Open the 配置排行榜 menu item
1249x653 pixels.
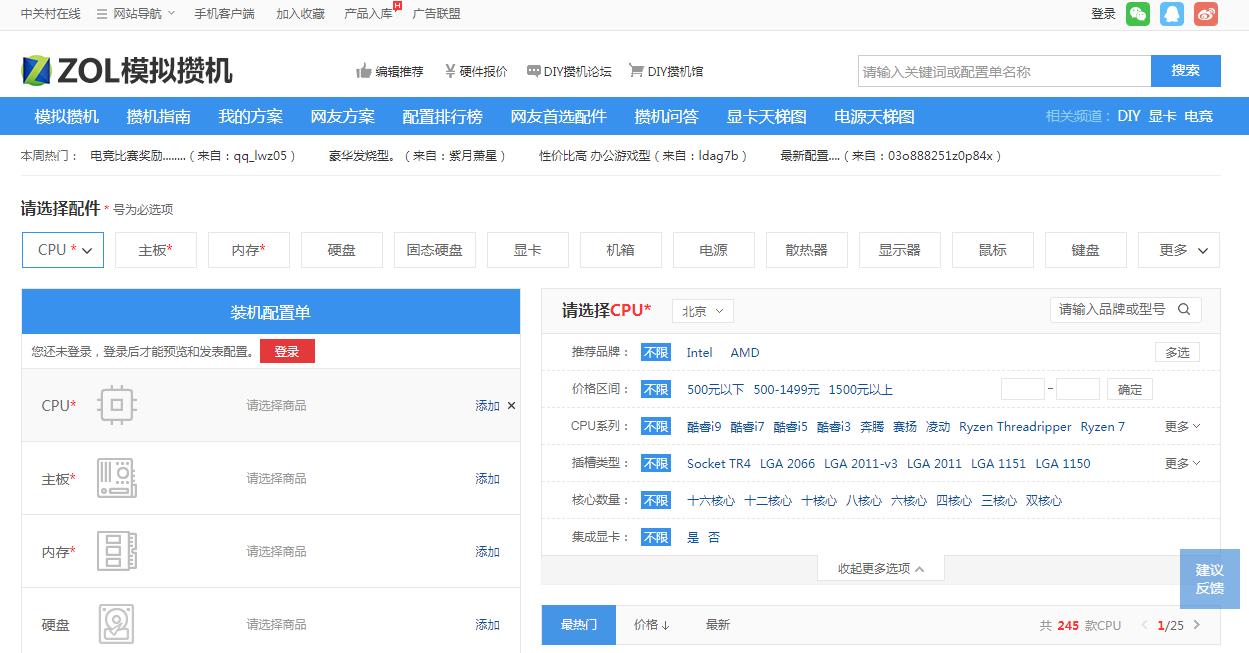tap(442, 116)
